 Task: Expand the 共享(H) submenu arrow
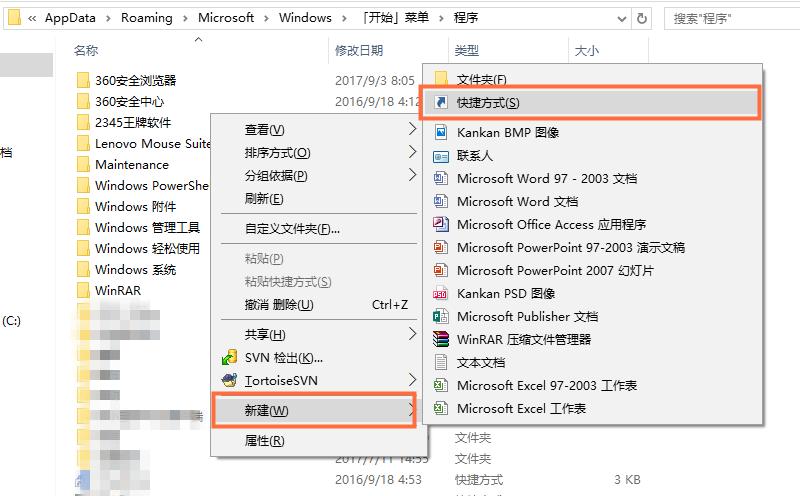(x=412, y=334)
